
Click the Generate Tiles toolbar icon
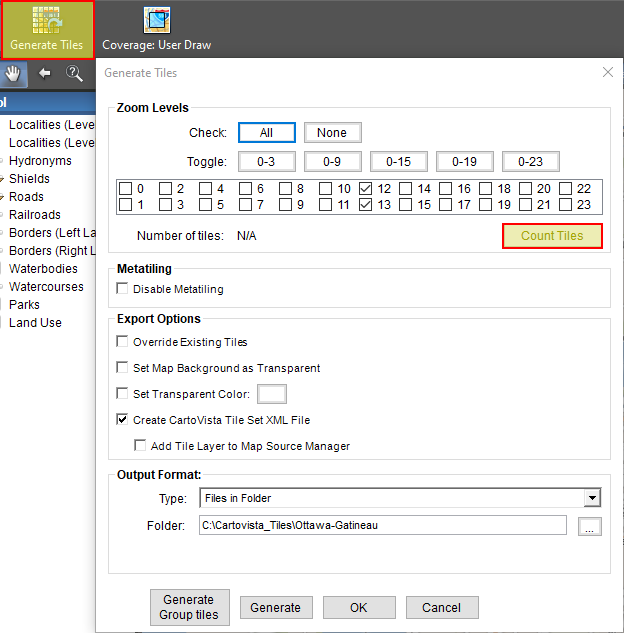tap(47, 30)
